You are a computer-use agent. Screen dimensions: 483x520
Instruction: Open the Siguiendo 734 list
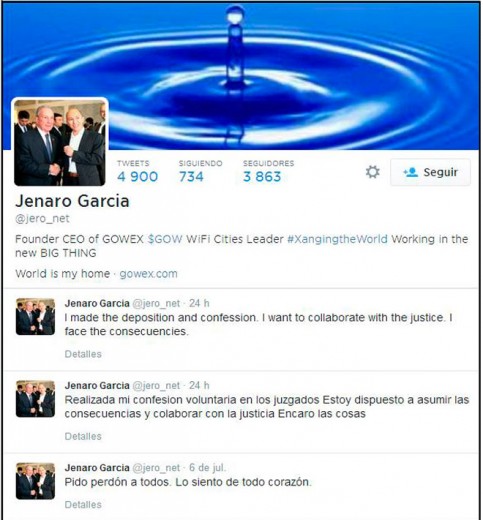click(200, 172)
